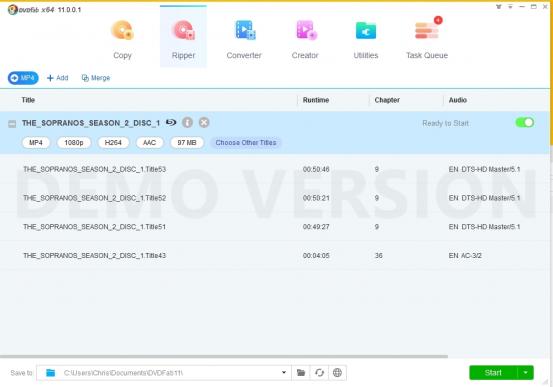This screenshot has height=387, width=553.
Task: Click runtime 00:50:46
Action: tap(316, 169)
